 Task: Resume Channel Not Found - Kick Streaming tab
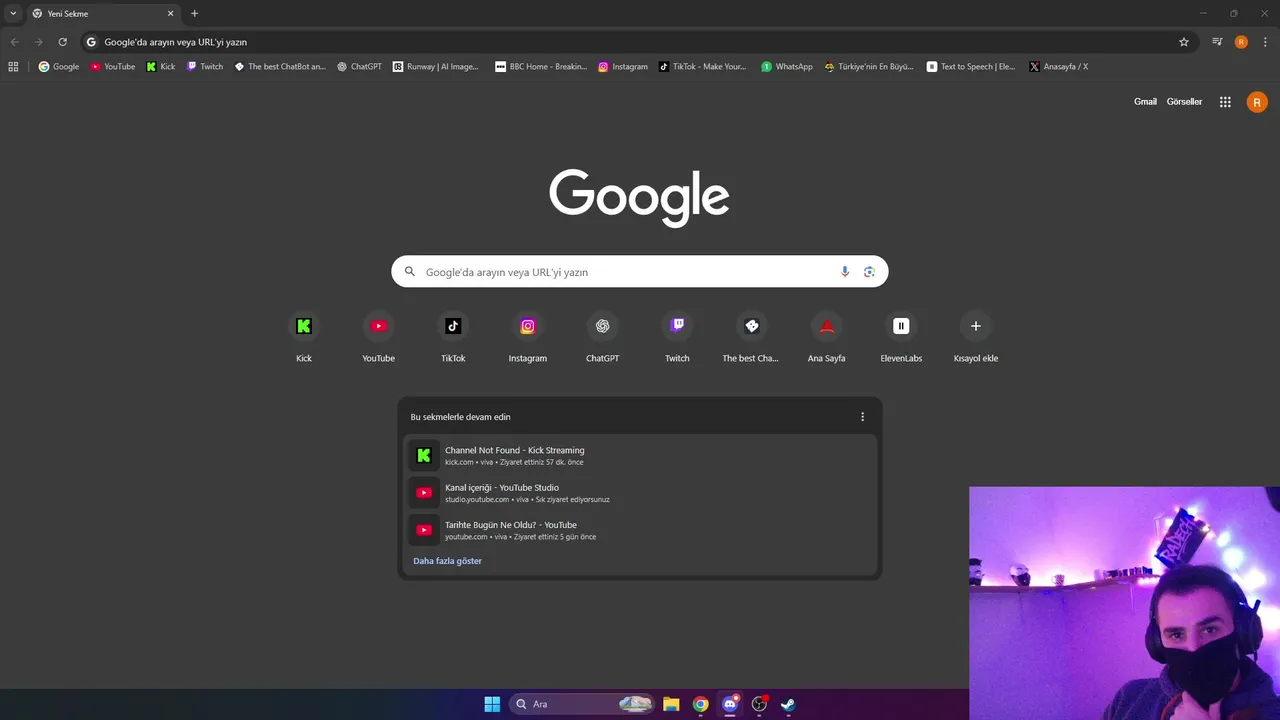[x=640, y=455]
